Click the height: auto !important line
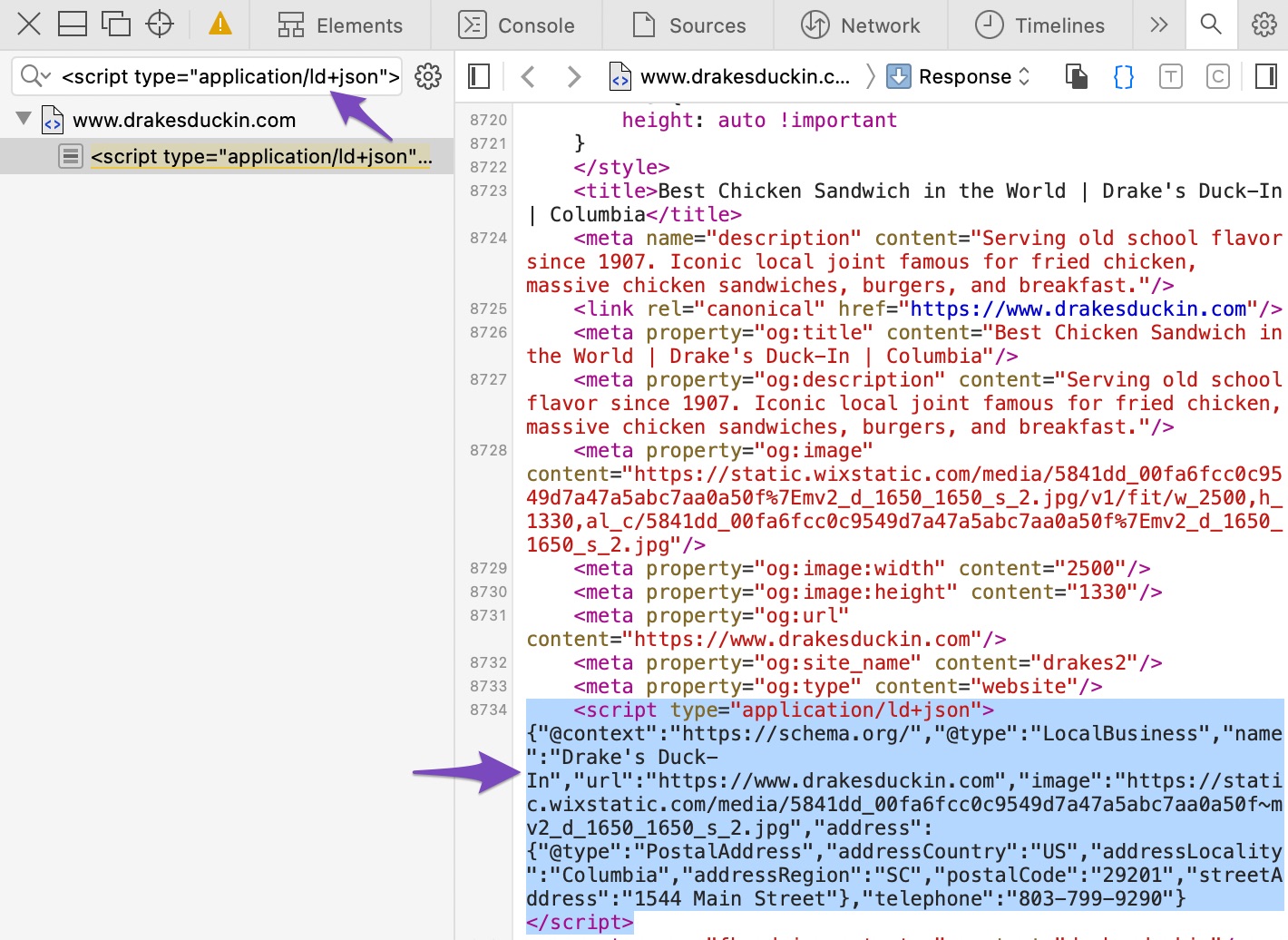This screenshot has height=940, width=1288. point(759,120)
